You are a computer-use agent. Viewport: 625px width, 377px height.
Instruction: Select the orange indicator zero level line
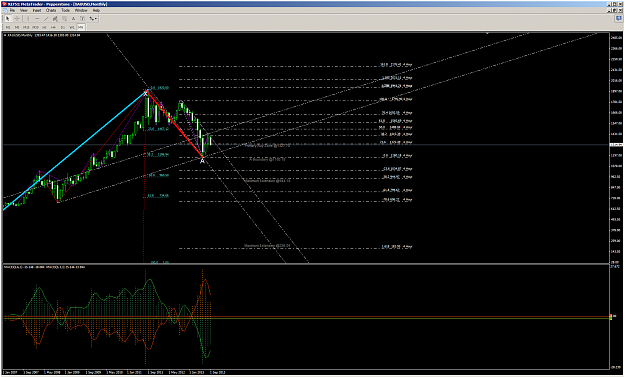click(307, 317)
